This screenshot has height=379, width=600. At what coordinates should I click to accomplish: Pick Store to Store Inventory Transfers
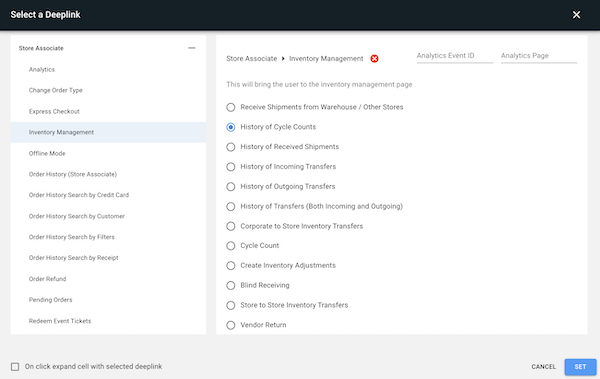[x=230, y=305]
